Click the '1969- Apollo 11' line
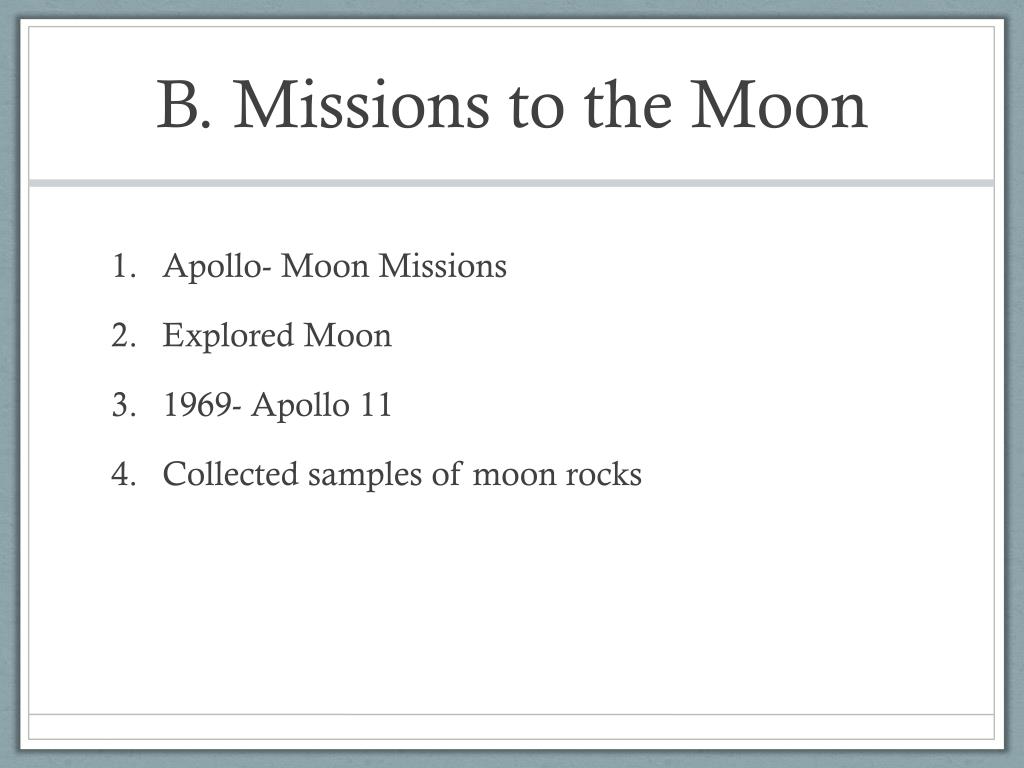 [x=277, y=405]
